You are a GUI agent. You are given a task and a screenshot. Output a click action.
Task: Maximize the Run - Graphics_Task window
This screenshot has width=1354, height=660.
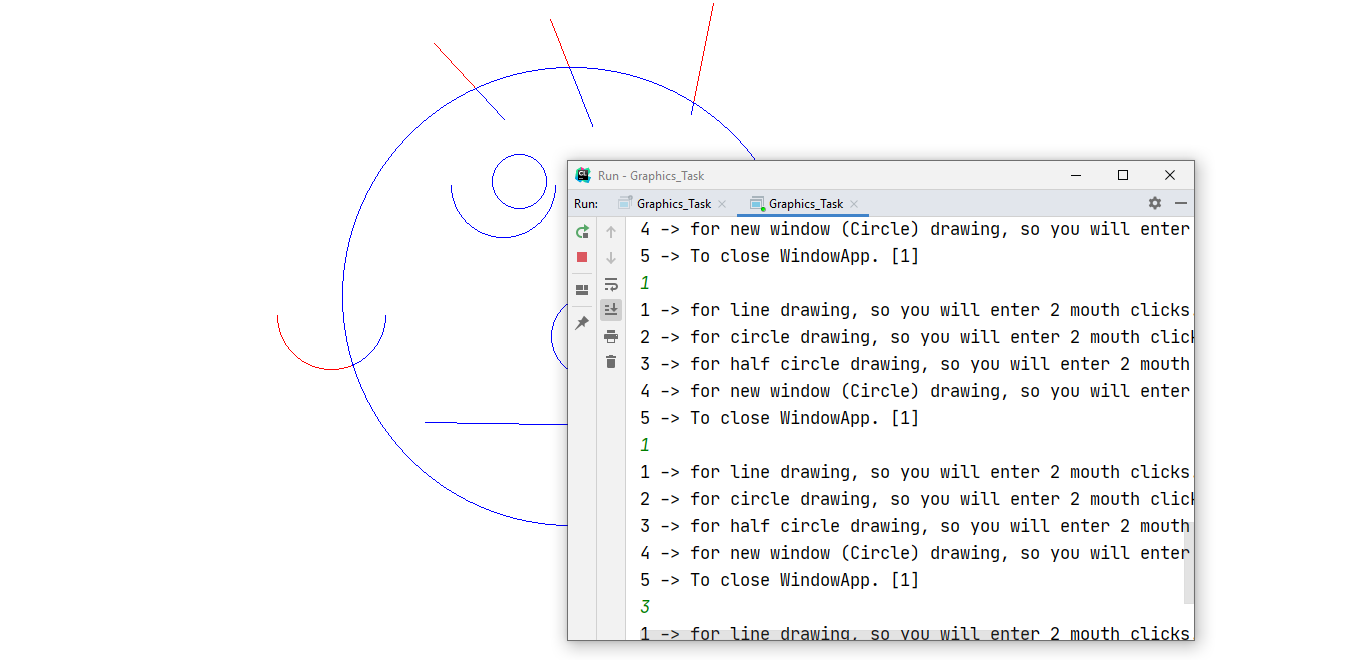(1123, 175)
